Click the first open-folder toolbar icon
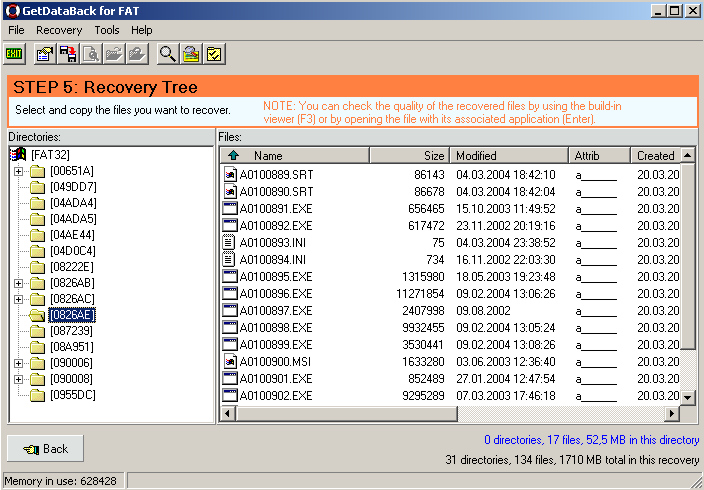Image resolution: width=704 pixels, height=490 pixels. click(114, 54)
